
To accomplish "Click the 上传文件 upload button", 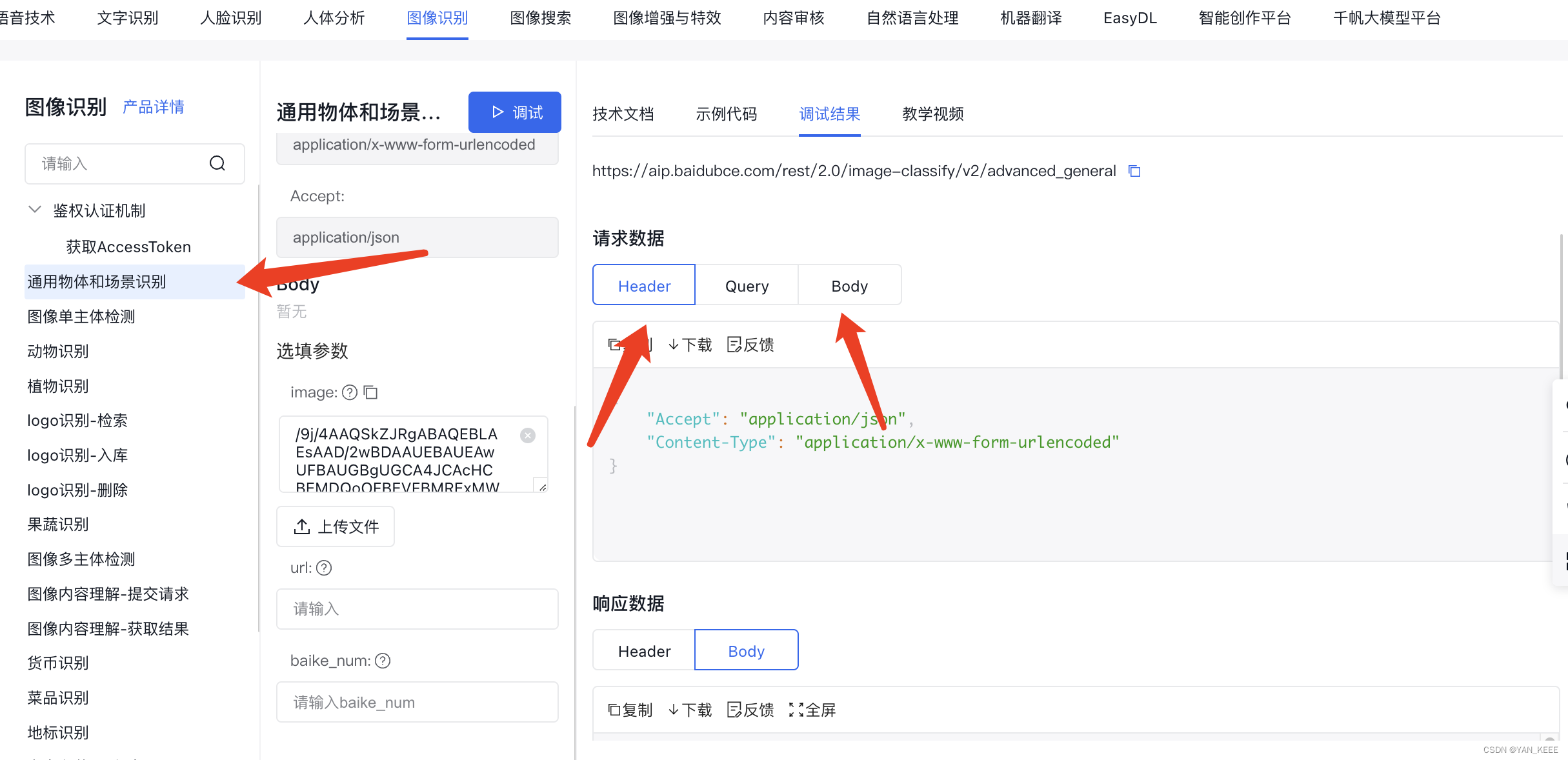I will [336, 526].
